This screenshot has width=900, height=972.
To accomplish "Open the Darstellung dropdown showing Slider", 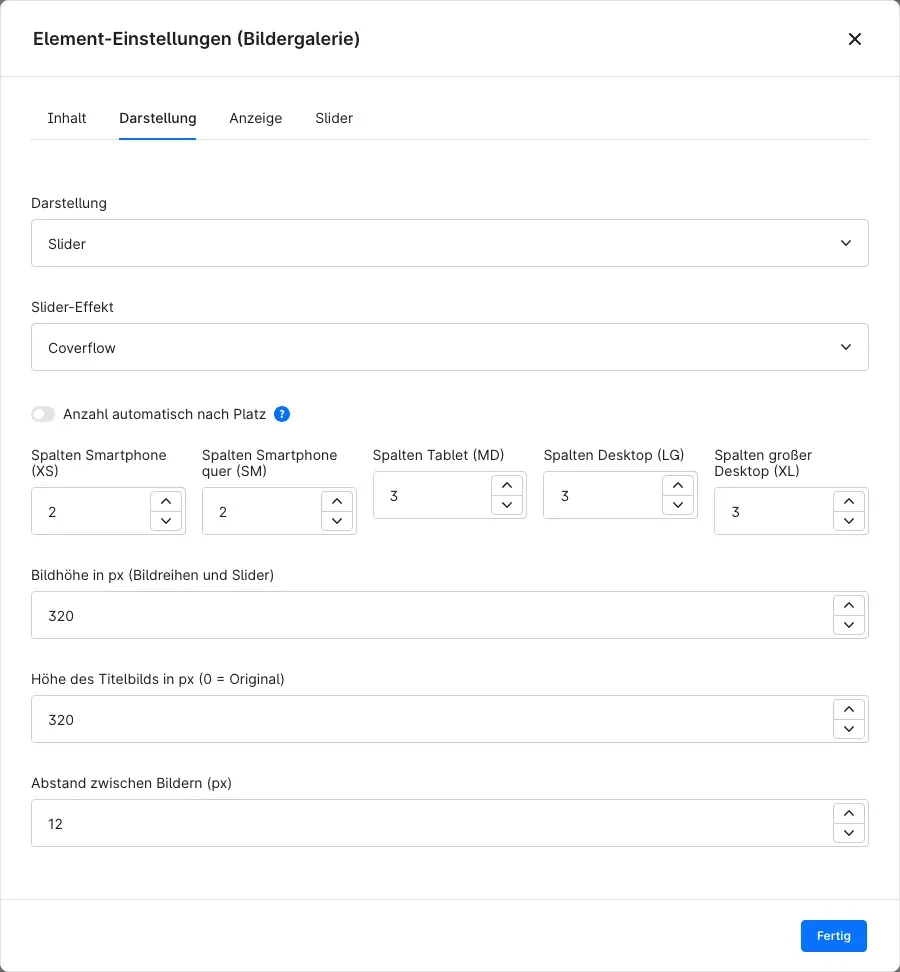I will click(449, 243).
